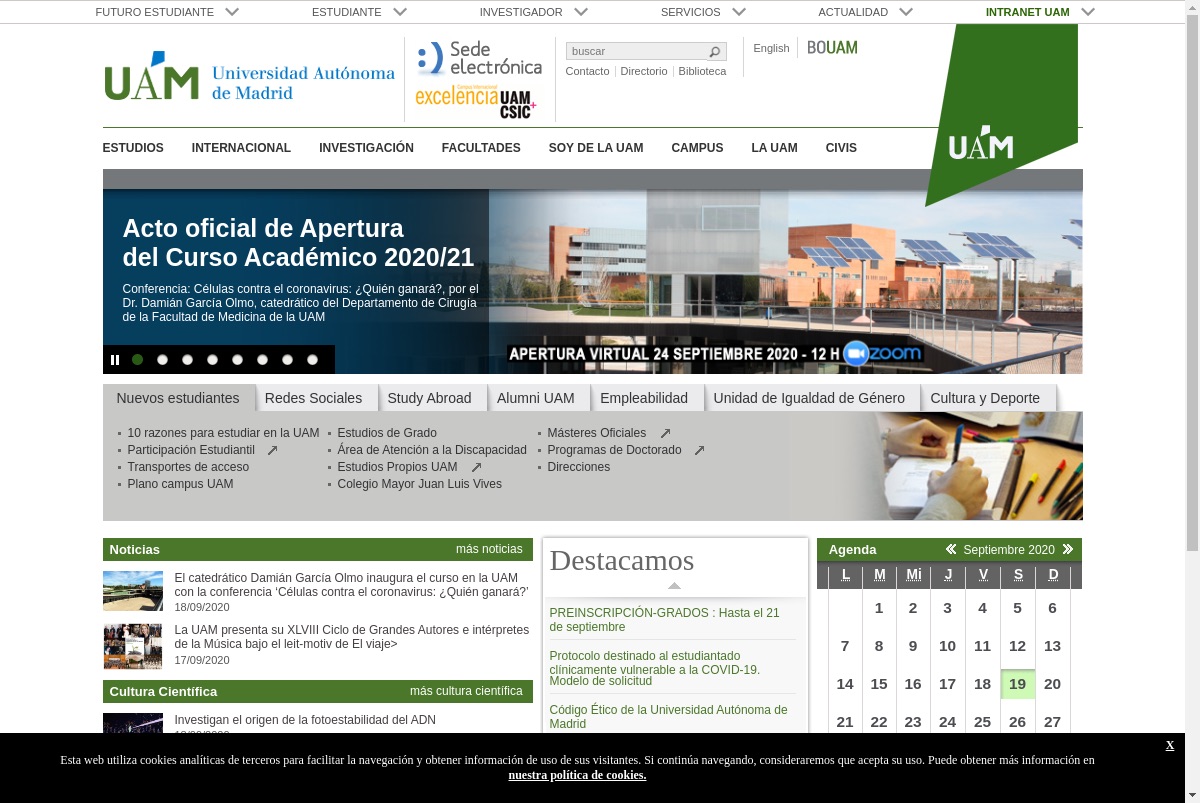Go to previous month in Agenda

point(951,549)
